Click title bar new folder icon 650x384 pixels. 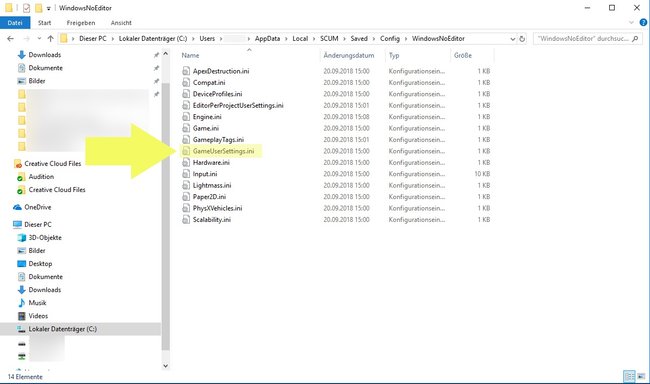tap(39, 8)
